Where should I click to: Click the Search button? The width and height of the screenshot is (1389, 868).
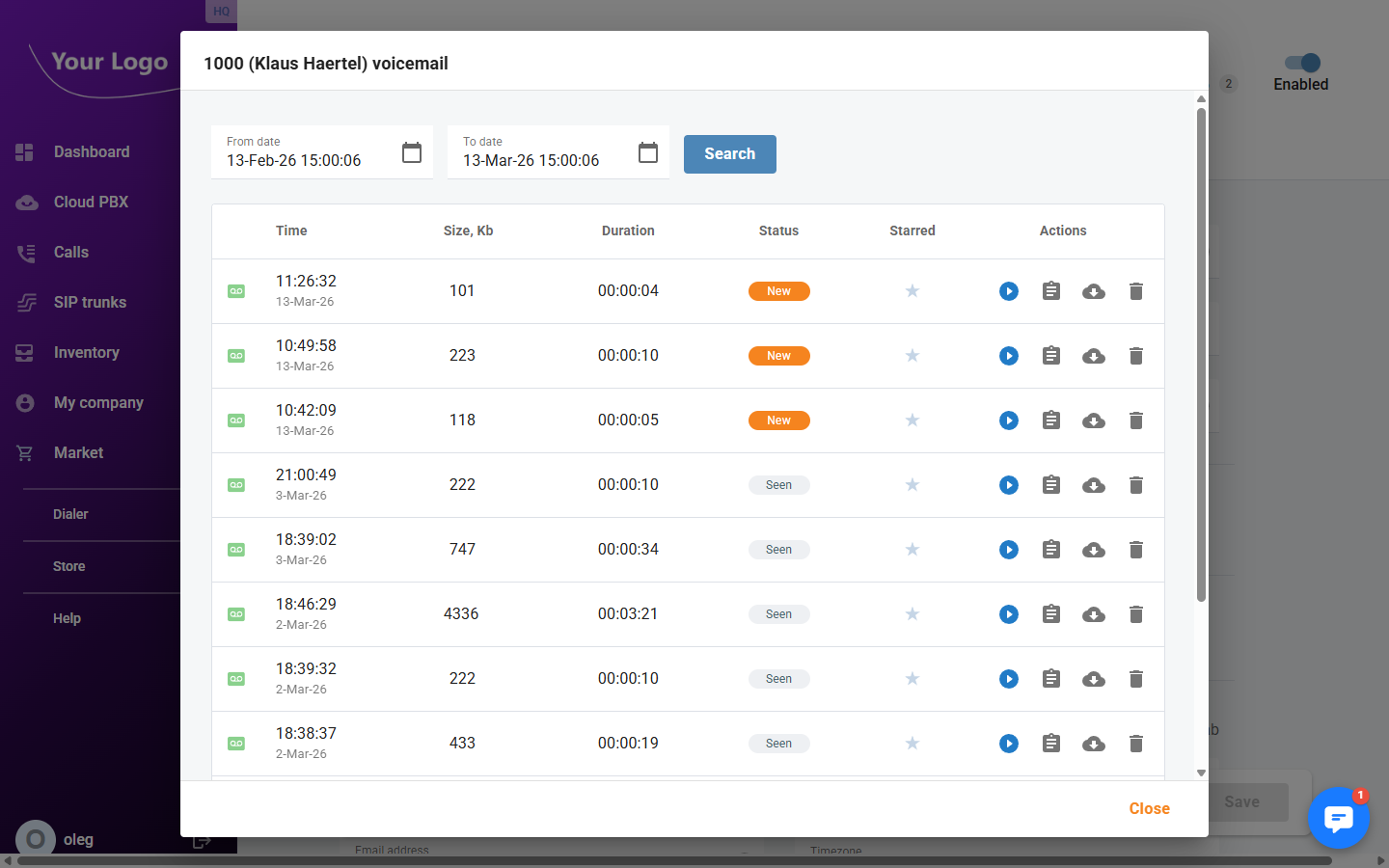tap(729, 153)
